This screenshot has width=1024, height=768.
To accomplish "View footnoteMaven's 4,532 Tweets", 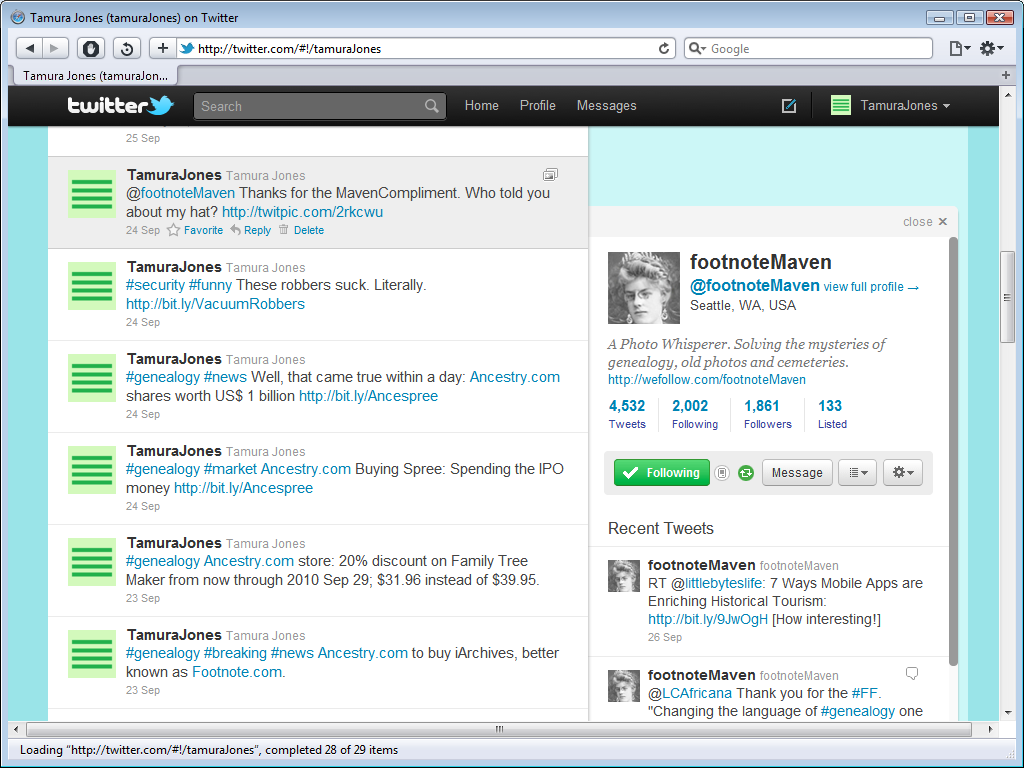I will (627, 415).
